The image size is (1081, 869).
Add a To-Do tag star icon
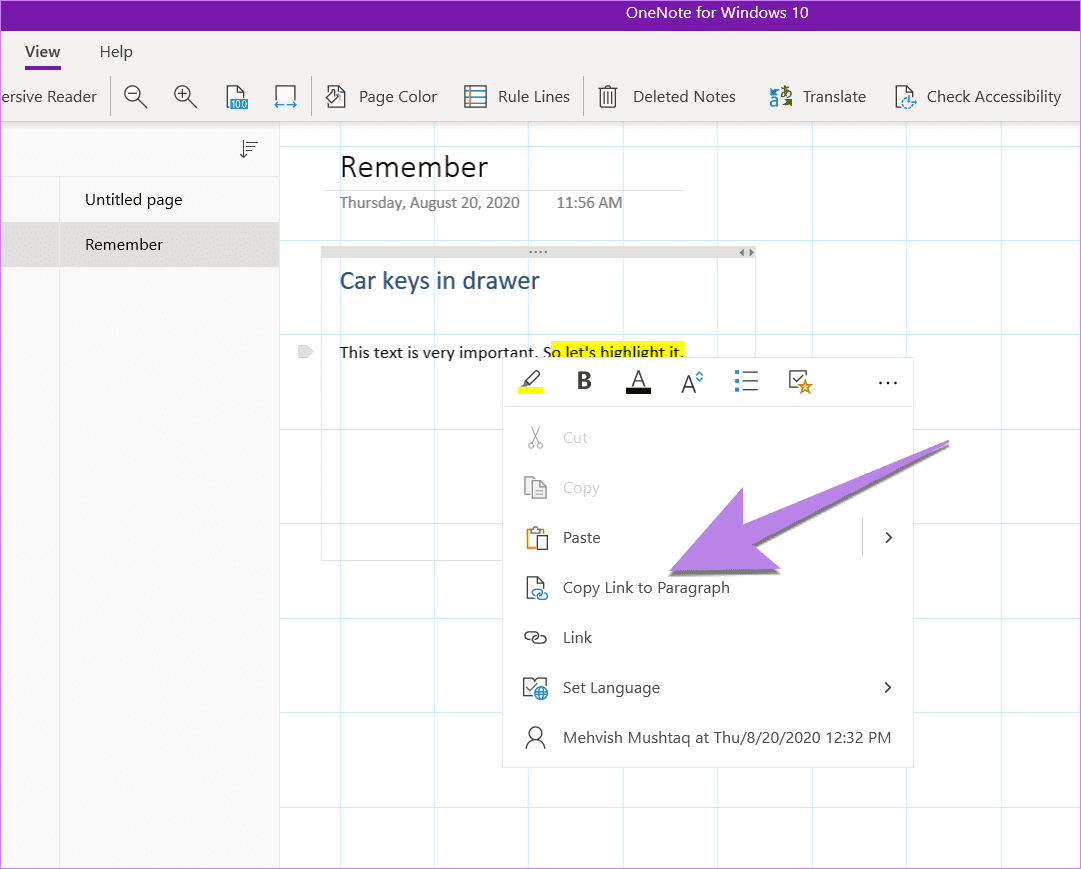[x=800, y=381]
